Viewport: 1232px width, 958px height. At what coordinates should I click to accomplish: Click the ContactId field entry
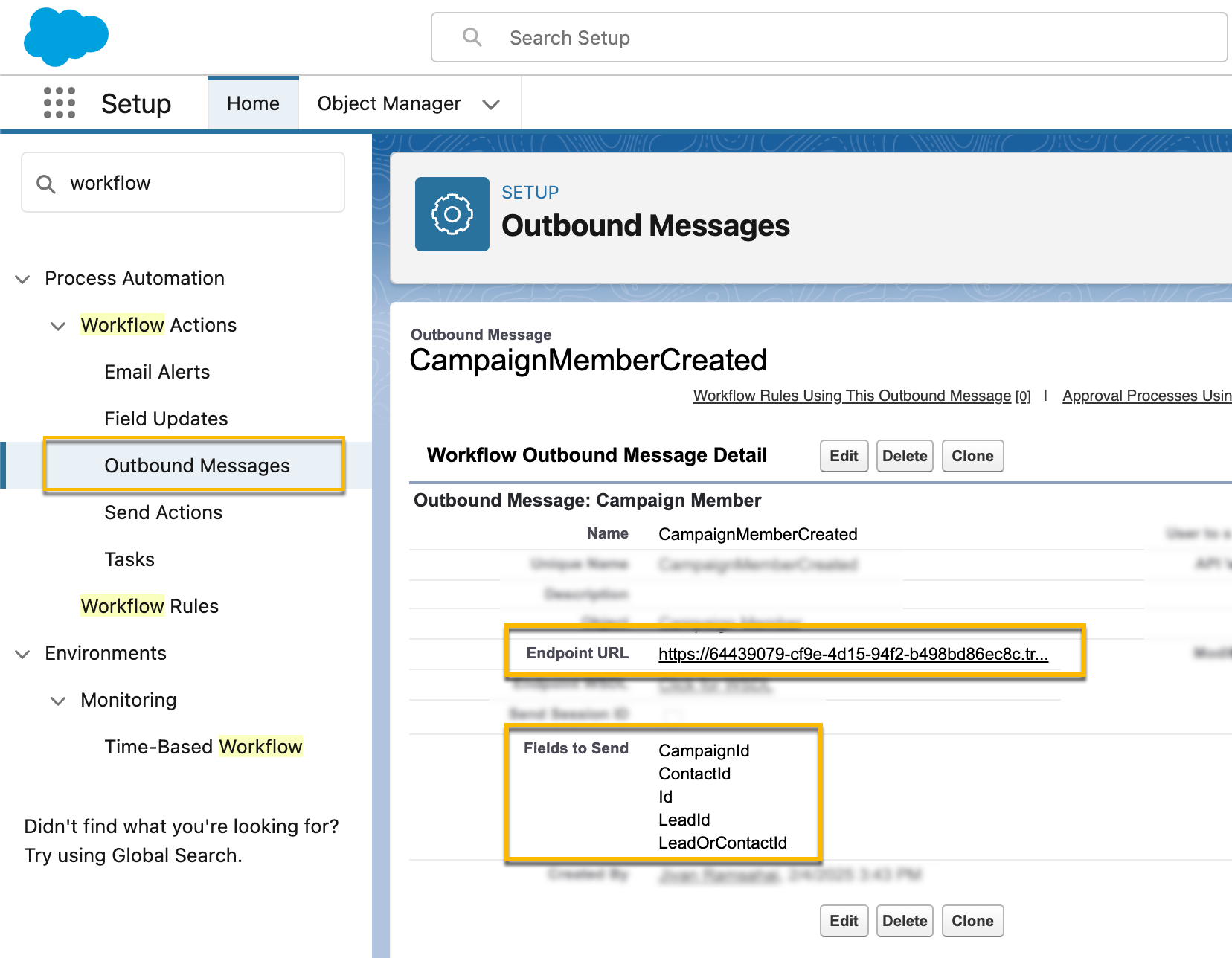(695, 774)
